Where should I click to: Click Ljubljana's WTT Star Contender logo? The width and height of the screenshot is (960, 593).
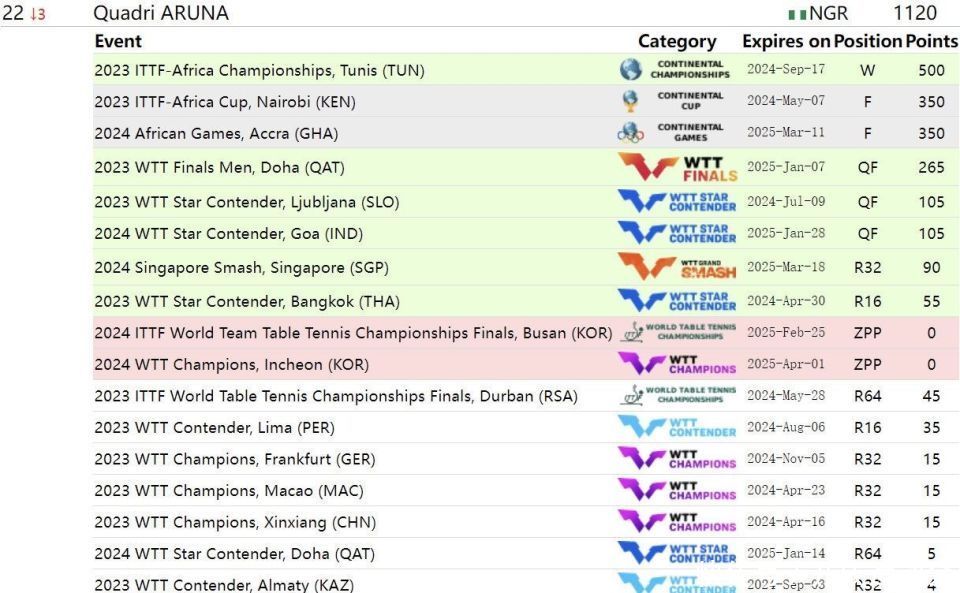pyautogui.click(x=677, y=202)
